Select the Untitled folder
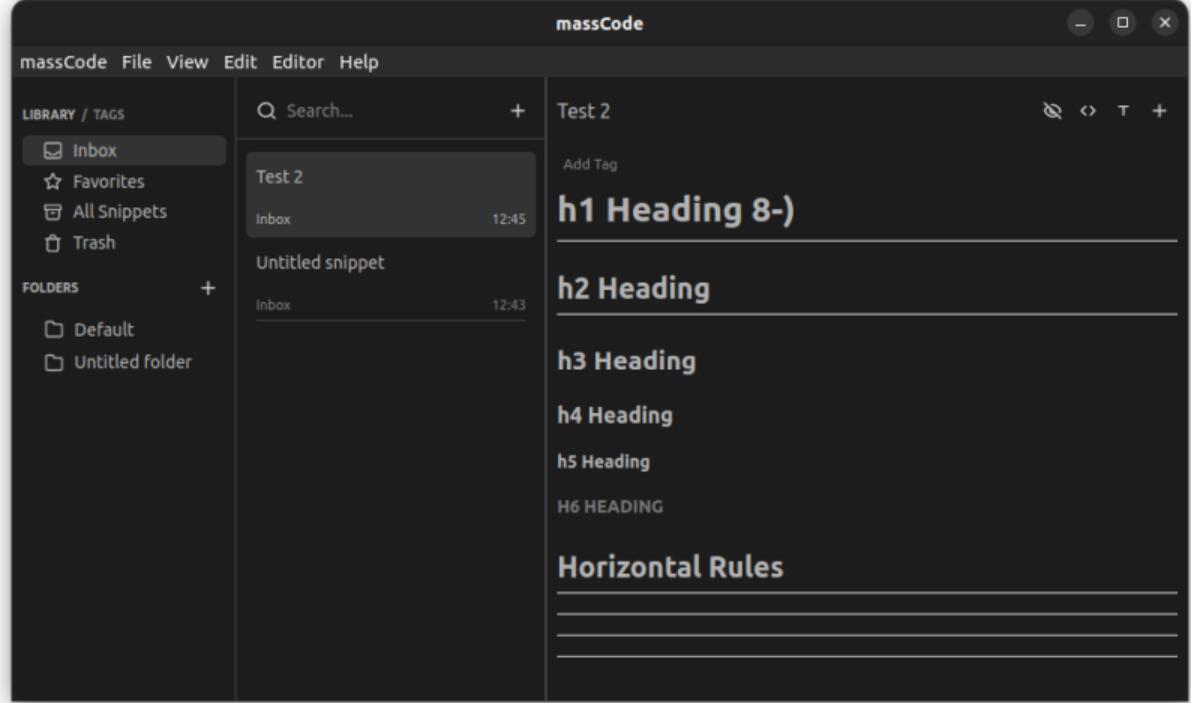Screen dimensions: 1191x703 [x=131, y=362]
